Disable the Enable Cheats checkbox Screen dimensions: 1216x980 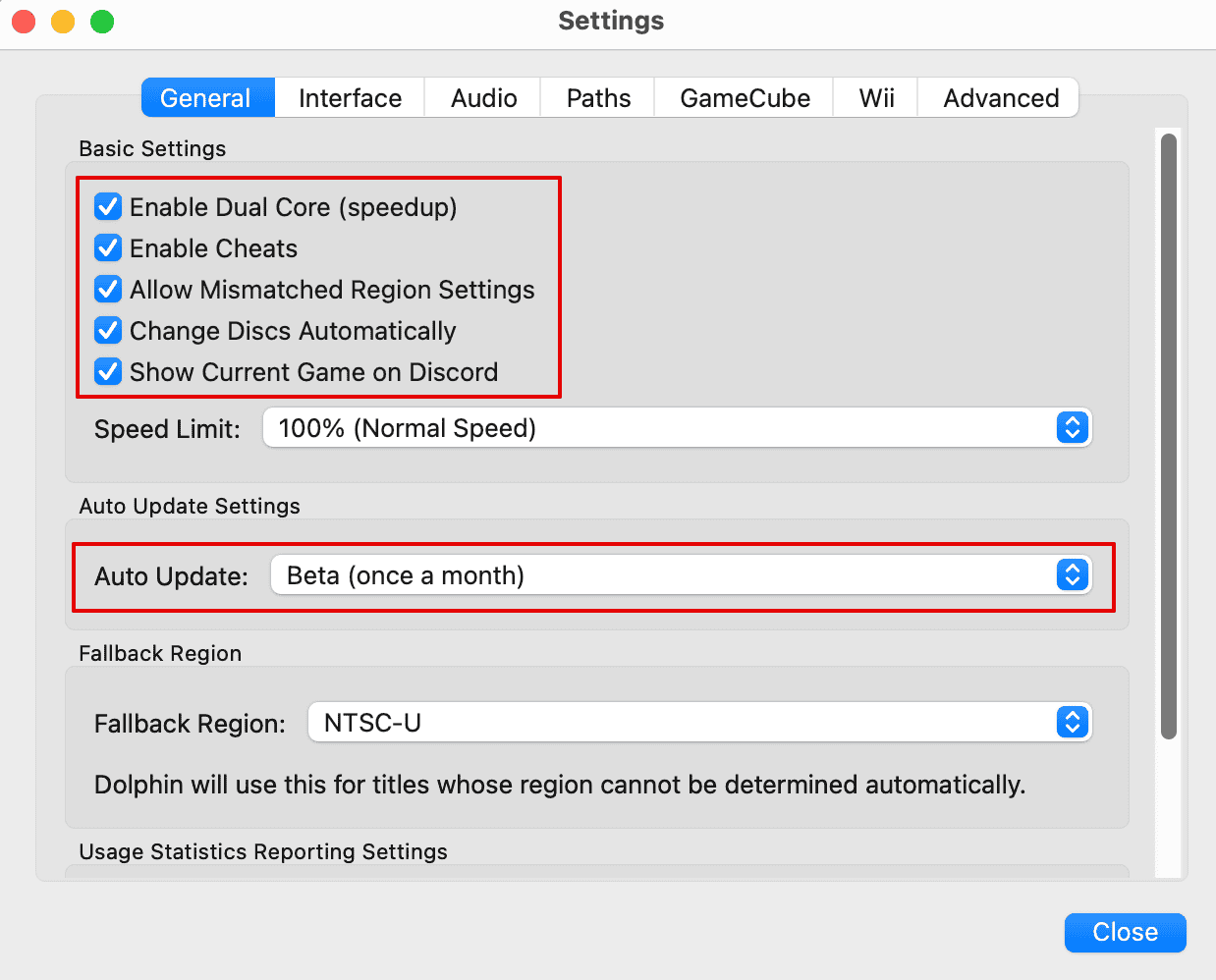(x=108, y=248)
